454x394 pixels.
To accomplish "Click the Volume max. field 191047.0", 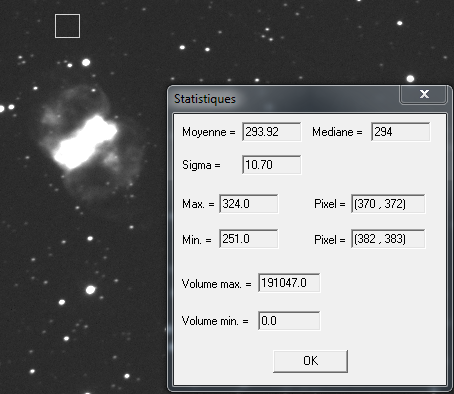I will pos(289,283).
